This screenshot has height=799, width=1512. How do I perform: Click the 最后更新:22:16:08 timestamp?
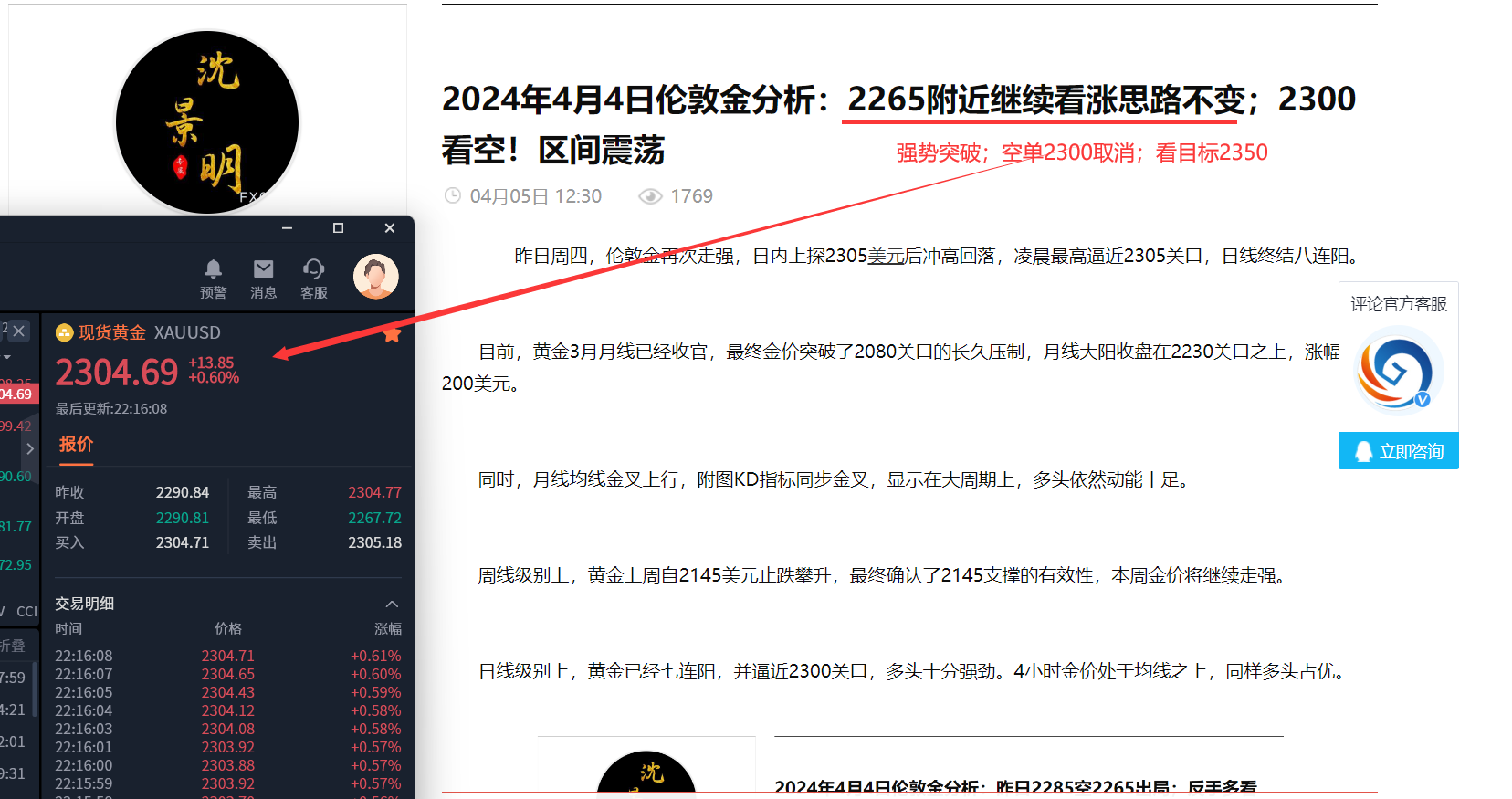coord(111,409)
